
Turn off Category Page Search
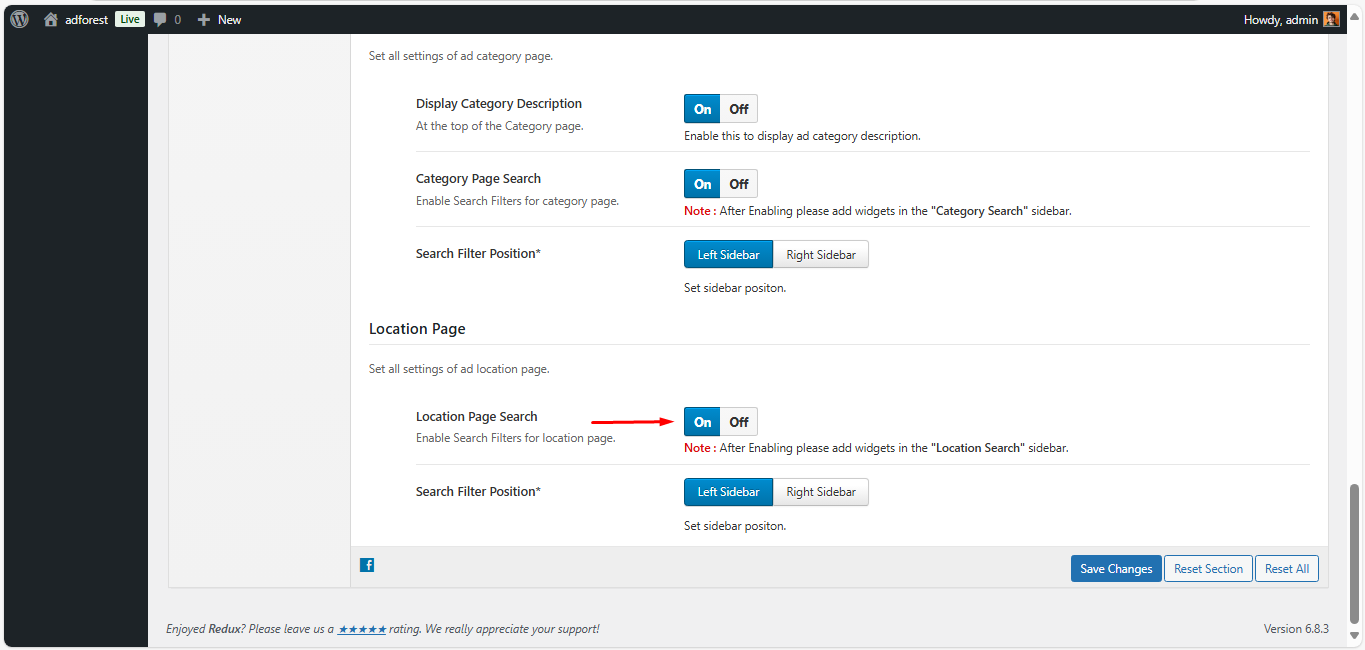click(738, 184)
